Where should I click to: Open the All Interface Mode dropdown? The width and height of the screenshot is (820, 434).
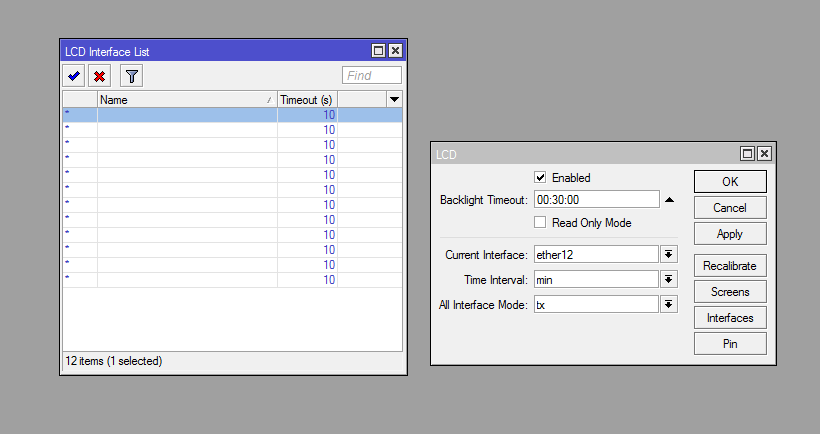669,305
